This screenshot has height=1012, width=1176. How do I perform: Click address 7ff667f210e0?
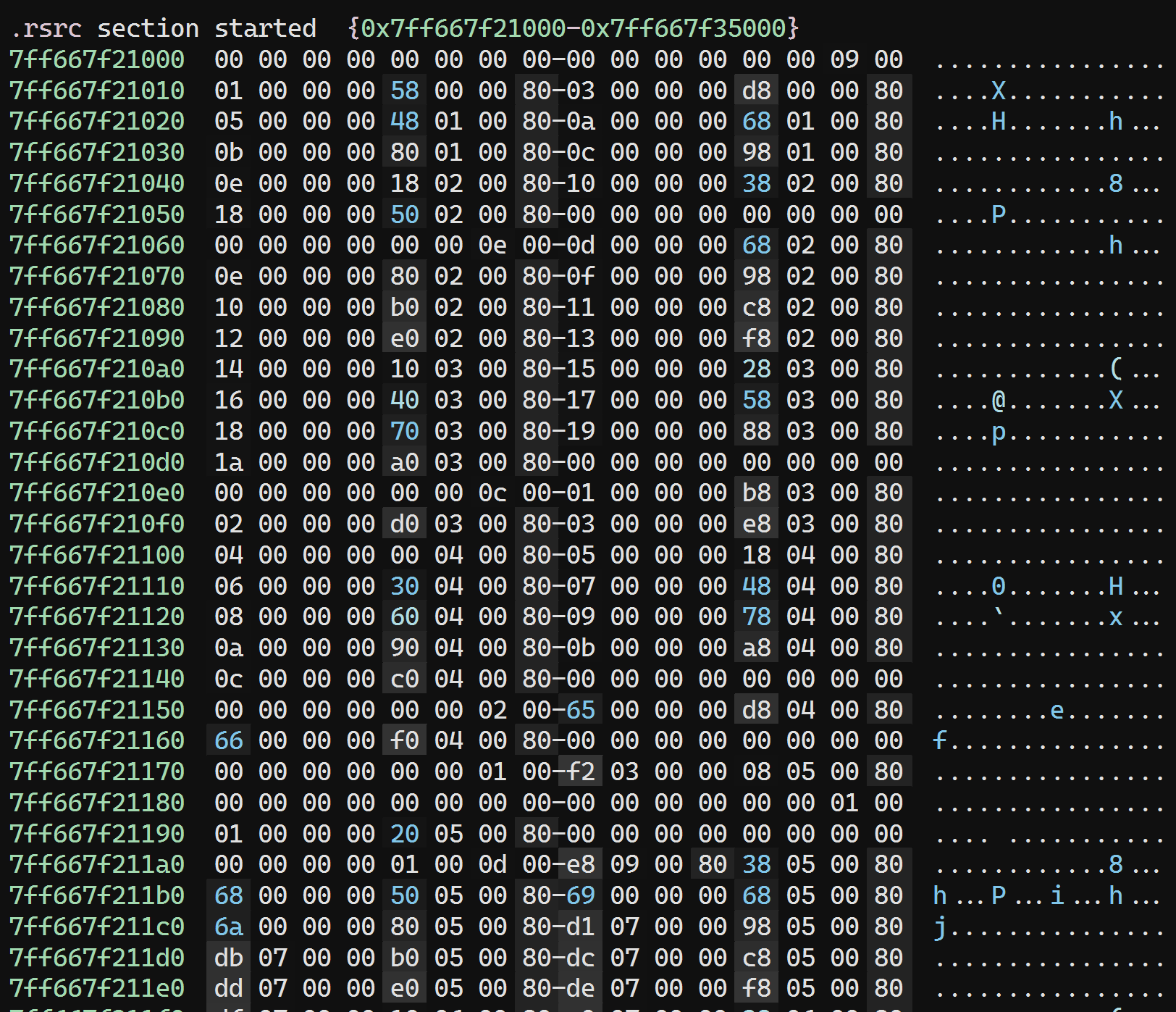(97, 493)
